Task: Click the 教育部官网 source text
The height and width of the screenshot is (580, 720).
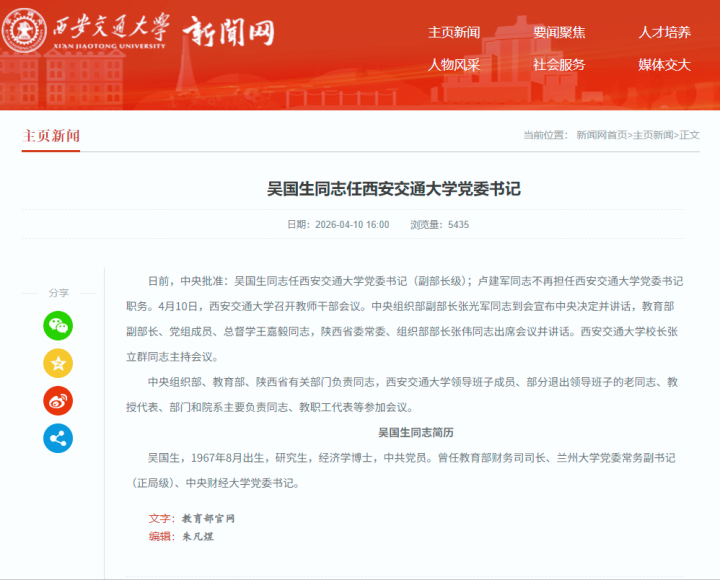Action: click(x=208, y=518)
